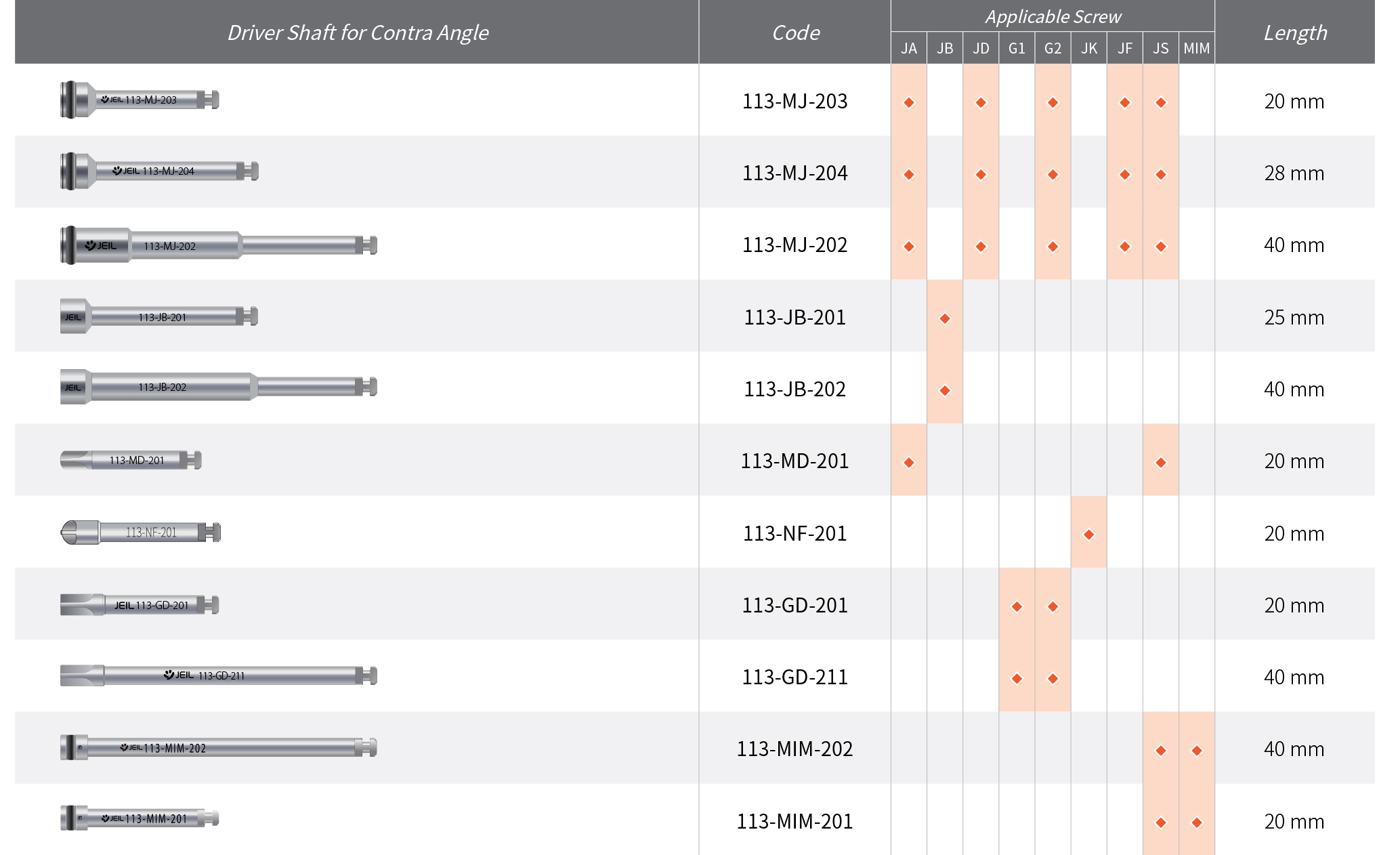Click JS diamond marker in 113-MD-201 row
1400x855 pixels.
pos(1161,463)
